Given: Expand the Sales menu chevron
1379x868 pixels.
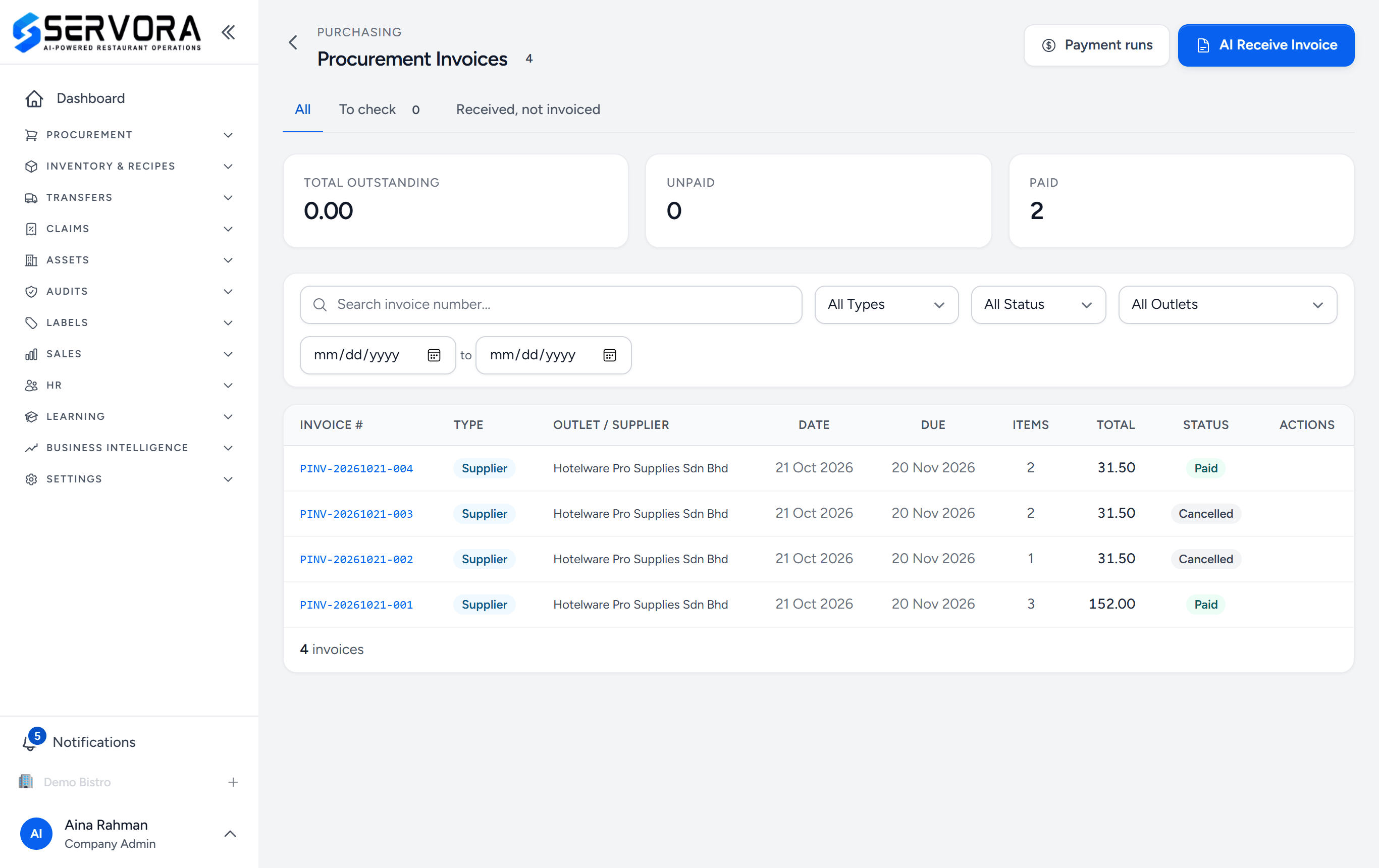Looking at the screenshot, I should 228,354.
